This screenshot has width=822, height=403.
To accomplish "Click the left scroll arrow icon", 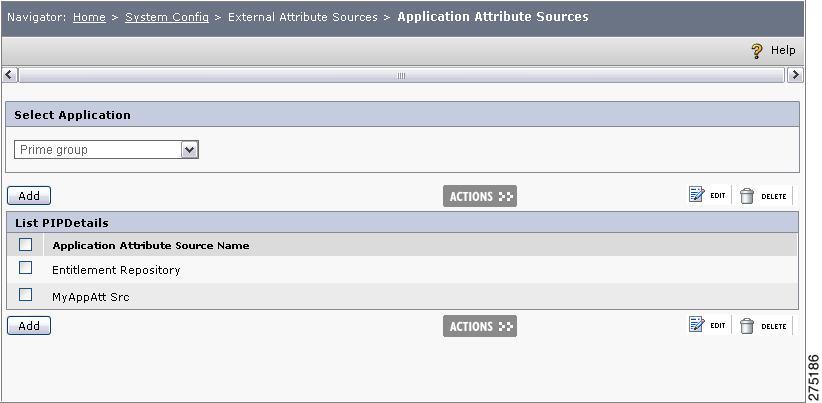I will click(9, 75).
